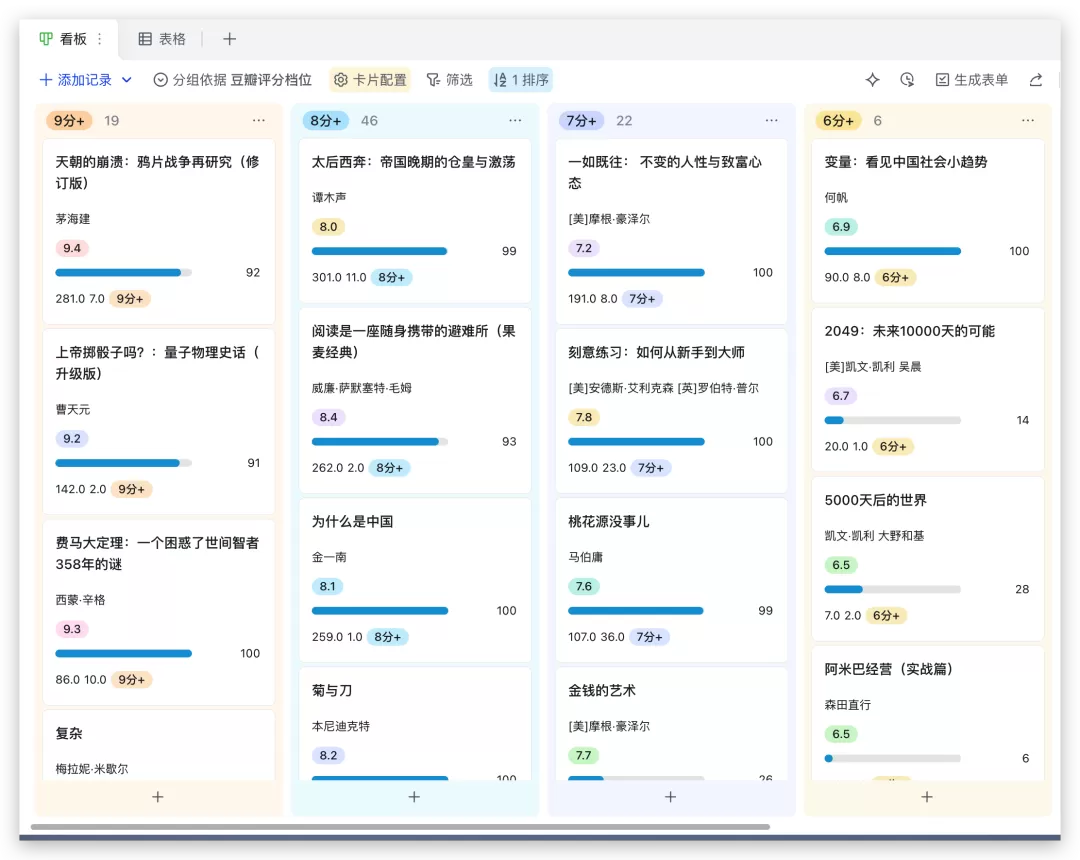Open 分组依据 豆瓣评分档位 grouping options
Image resolution: width=1080 pixels, height=860 pixels.
point(232,80)
